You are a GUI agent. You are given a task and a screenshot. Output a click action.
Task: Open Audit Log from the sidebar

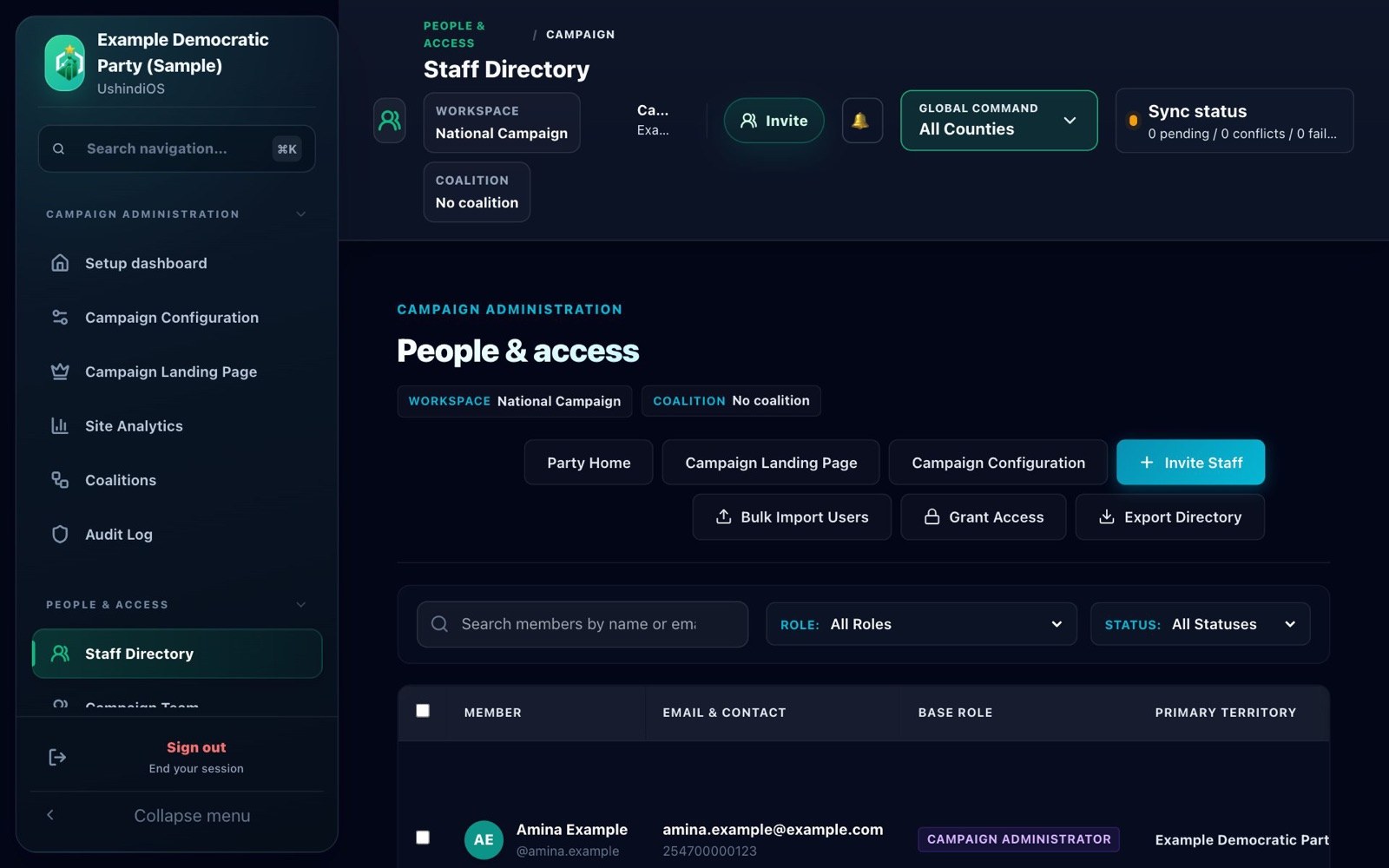177,535
